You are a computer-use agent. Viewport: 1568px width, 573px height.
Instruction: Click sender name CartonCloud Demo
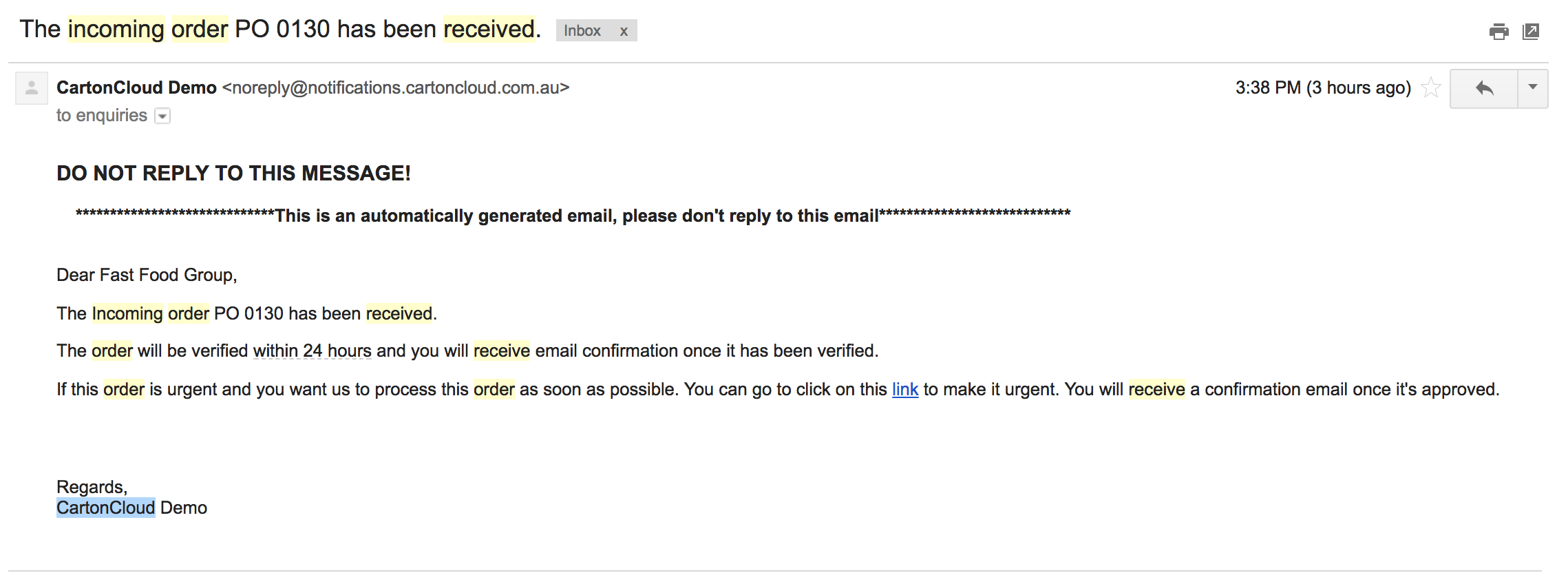click(136, 88)
